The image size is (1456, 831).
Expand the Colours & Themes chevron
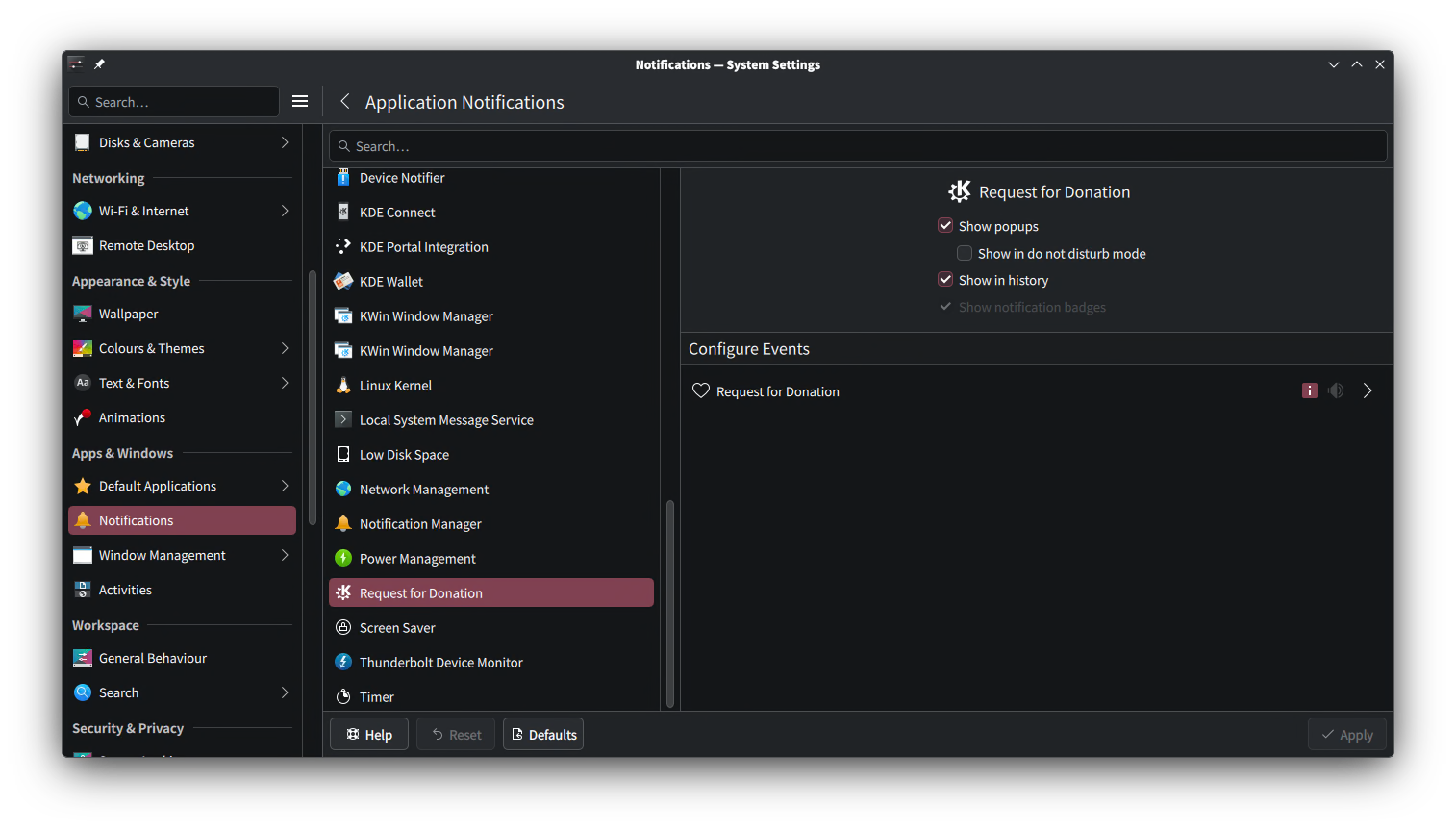click(285, 348)
